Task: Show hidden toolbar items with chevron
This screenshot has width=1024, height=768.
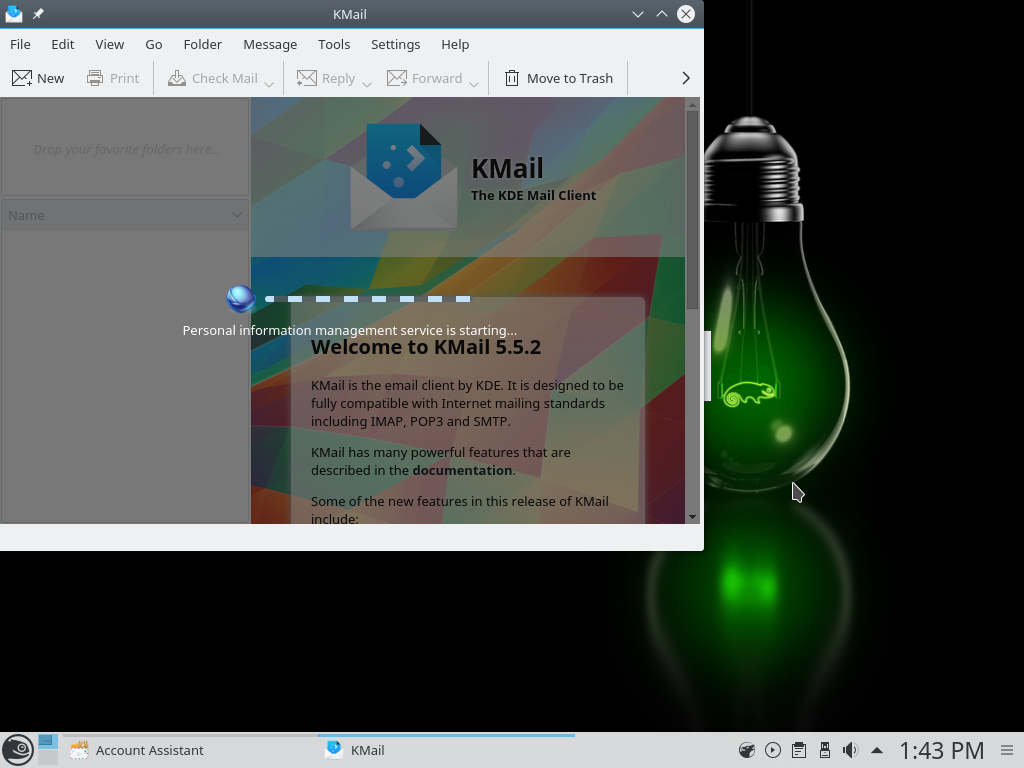Action: (686, 78)
